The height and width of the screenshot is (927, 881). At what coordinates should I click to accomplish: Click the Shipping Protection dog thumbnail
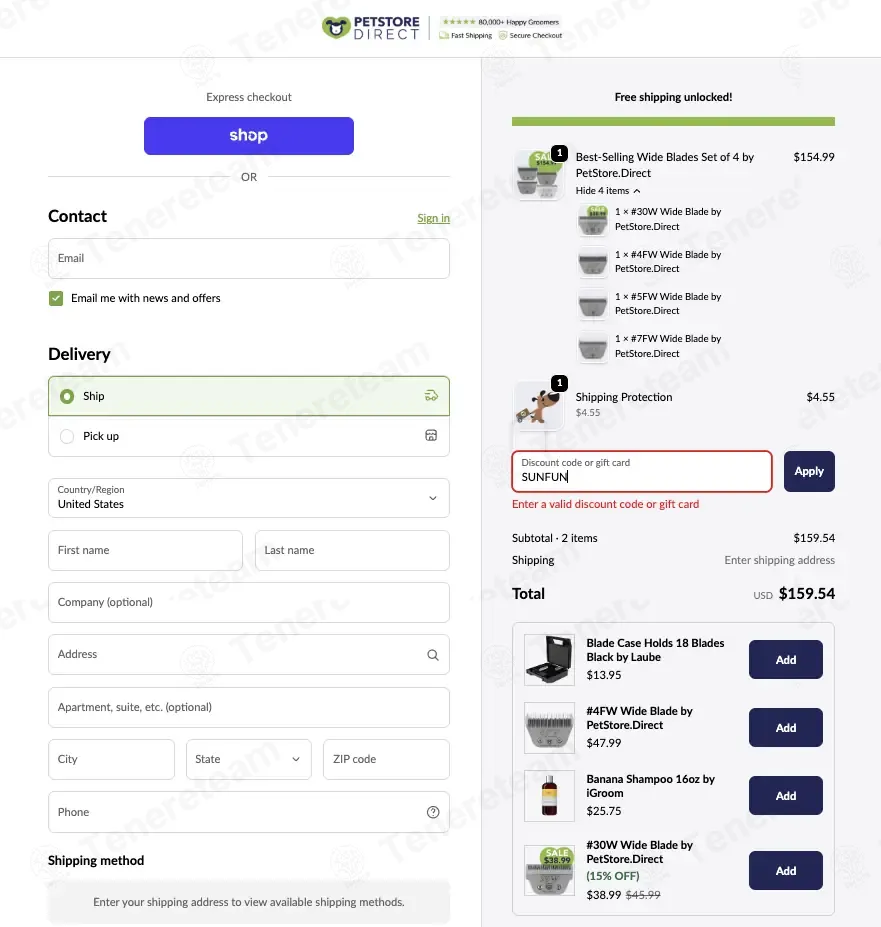coord(535,404)
